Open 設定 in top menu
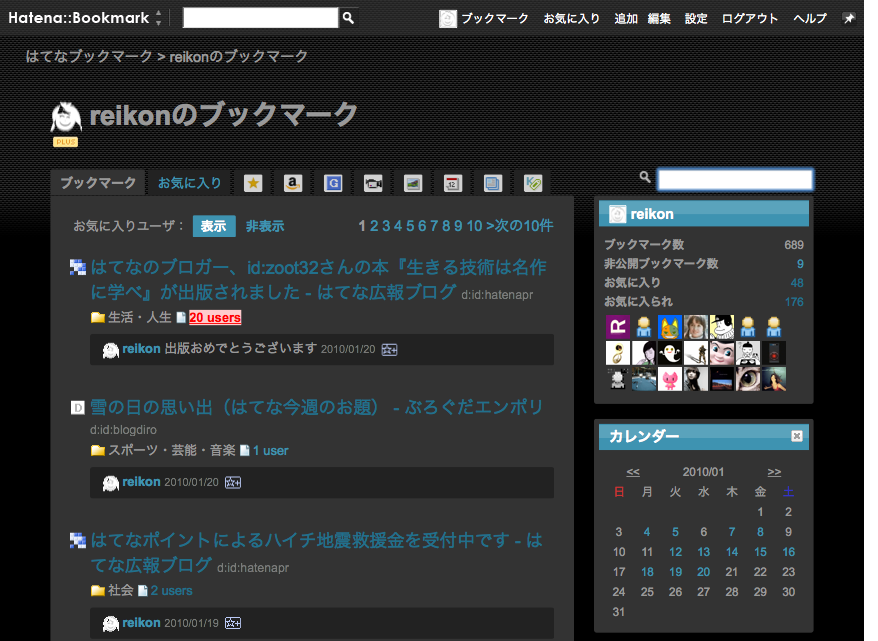 click(696, 18)
